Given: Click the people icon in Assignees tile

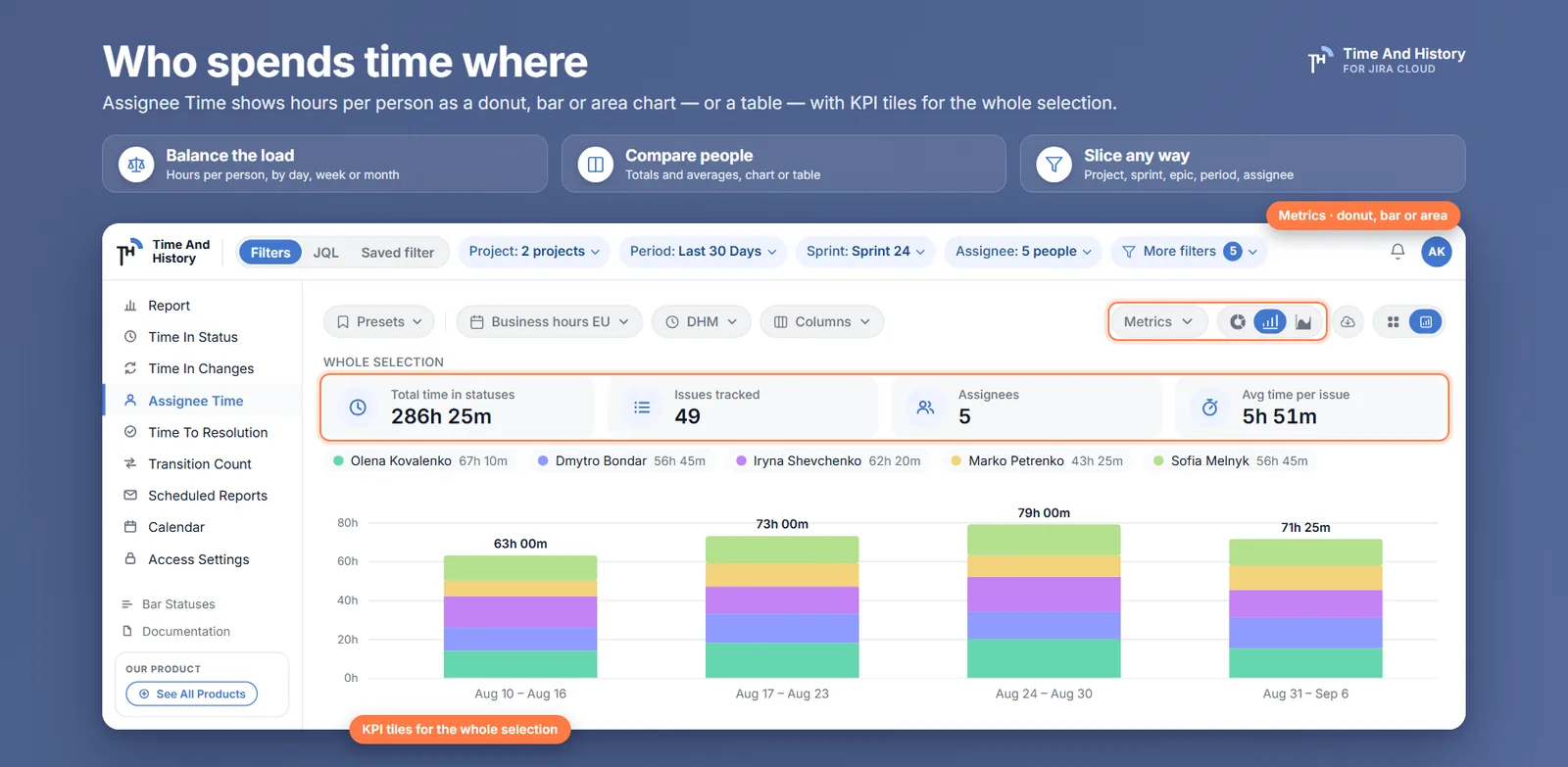Looking at the screenshot, I should 925,407.
